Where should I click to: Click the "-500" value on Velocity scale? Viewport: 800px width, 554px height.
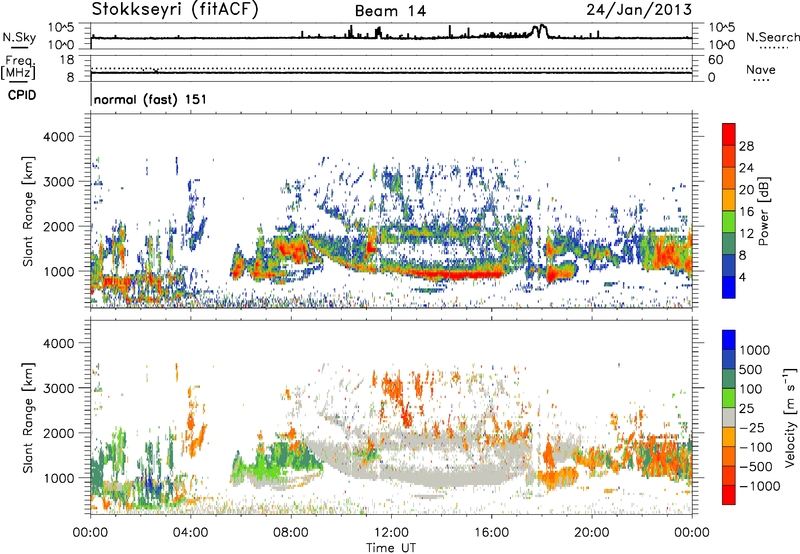[755, 467]
